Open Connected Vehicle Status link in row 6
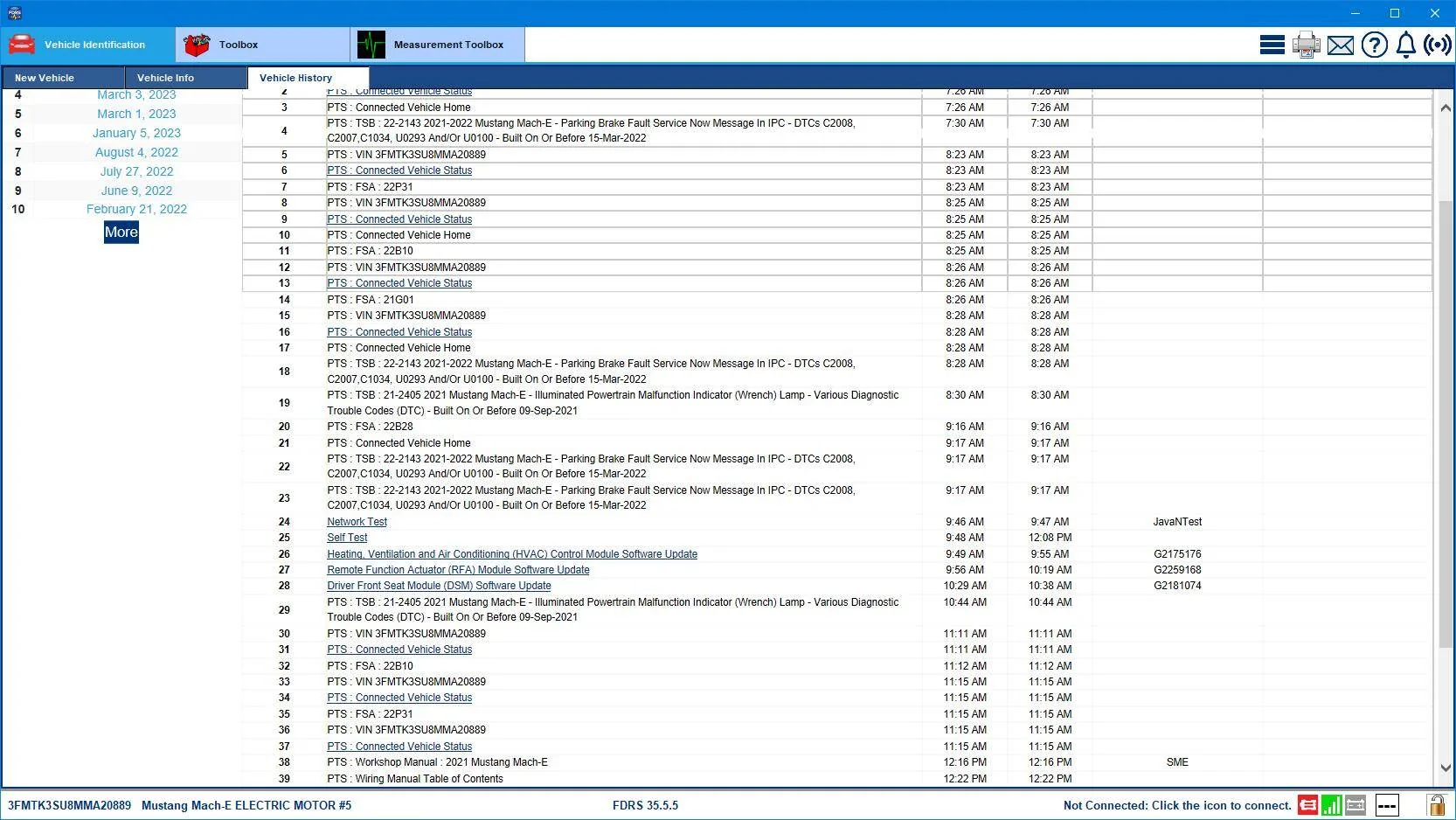The width and height of the screenshot is (1456, 820). (399, 170)
